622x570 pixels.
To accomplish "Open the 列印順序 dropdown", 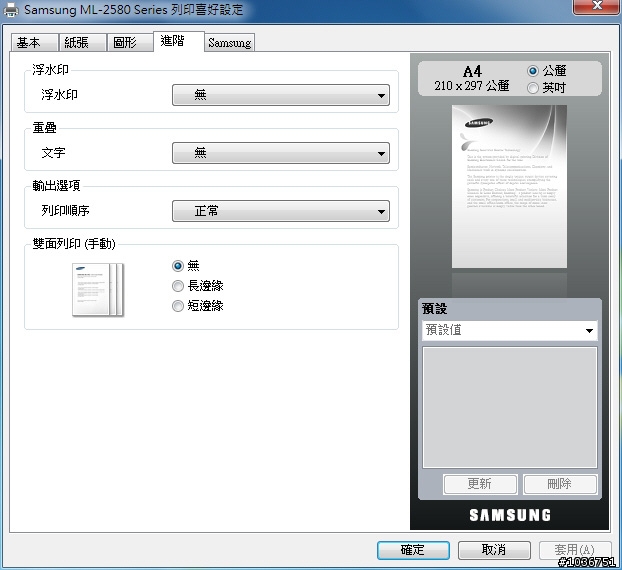I will tap(281, 211).
